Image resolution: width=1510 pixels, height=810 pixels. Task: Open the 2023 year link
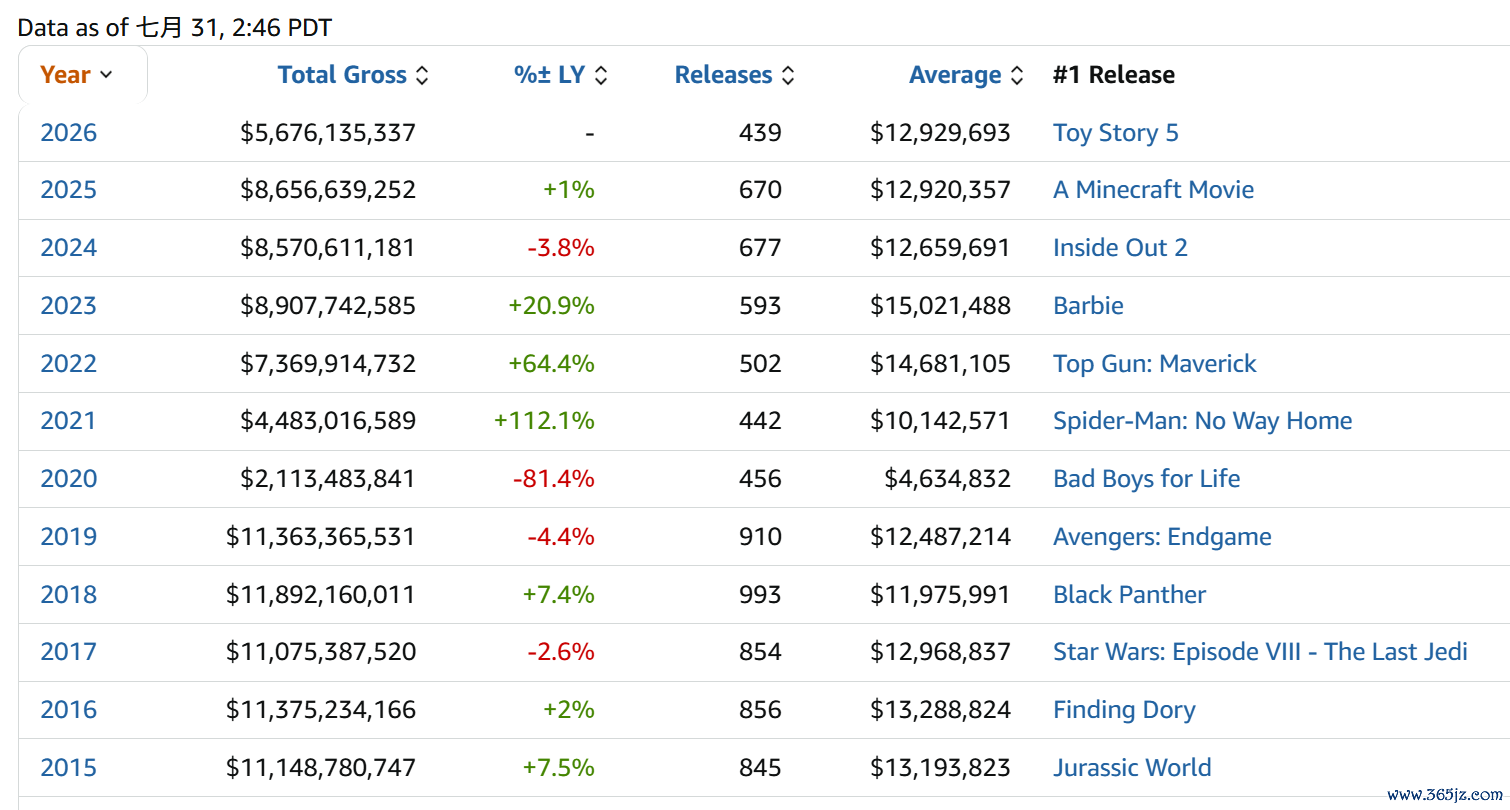69,306
